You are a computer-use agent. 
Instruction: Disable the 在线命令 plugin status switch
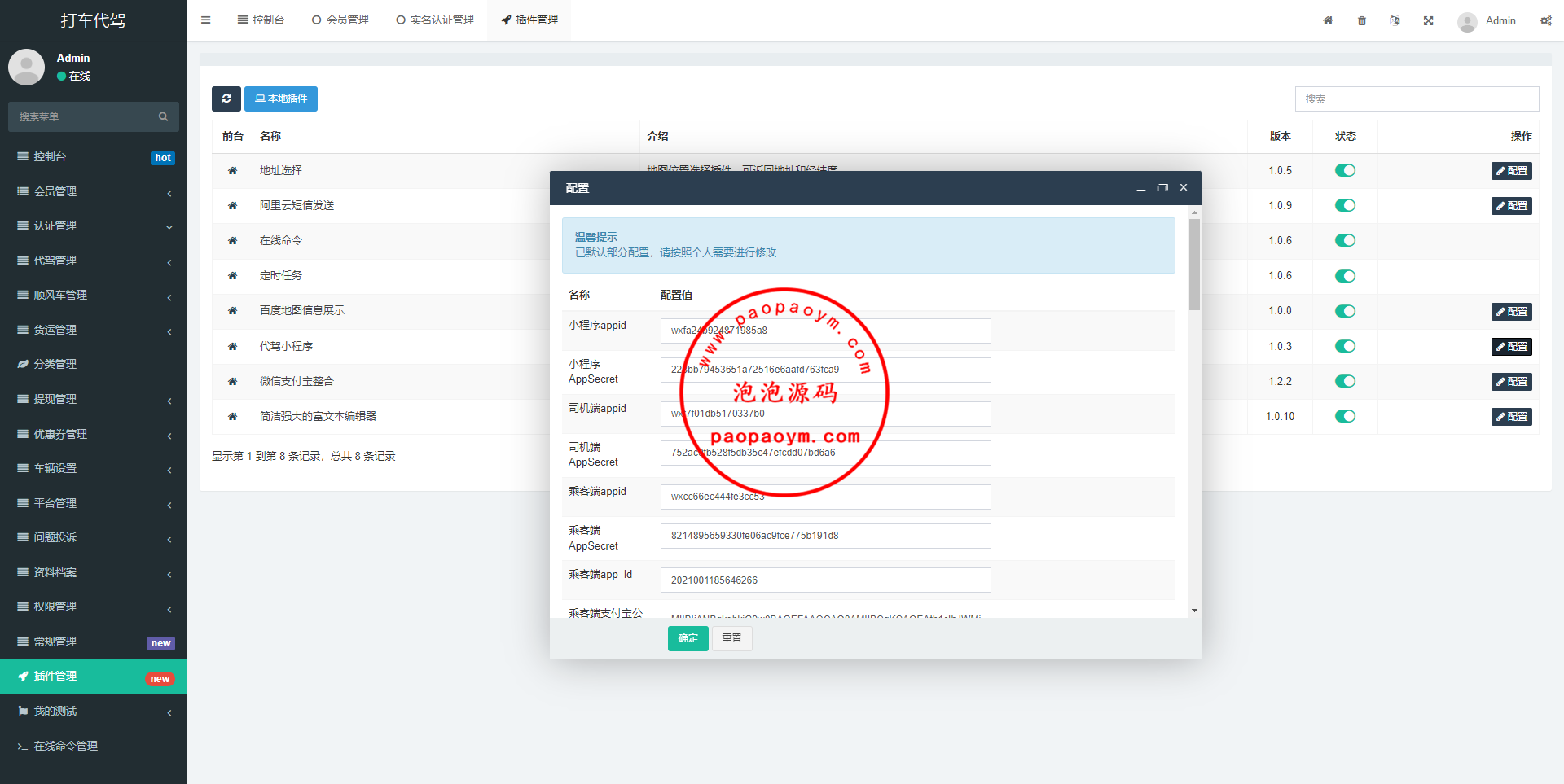pos(1345,240)
